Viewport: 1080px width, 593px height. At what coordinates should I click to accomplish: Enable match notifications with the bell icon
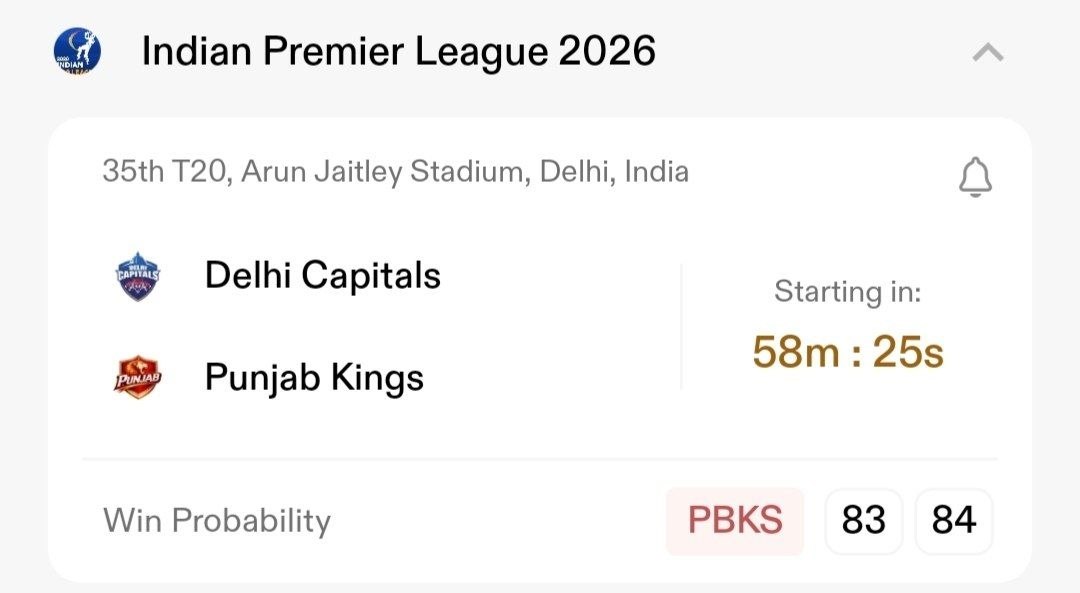[x=975, y=178]
